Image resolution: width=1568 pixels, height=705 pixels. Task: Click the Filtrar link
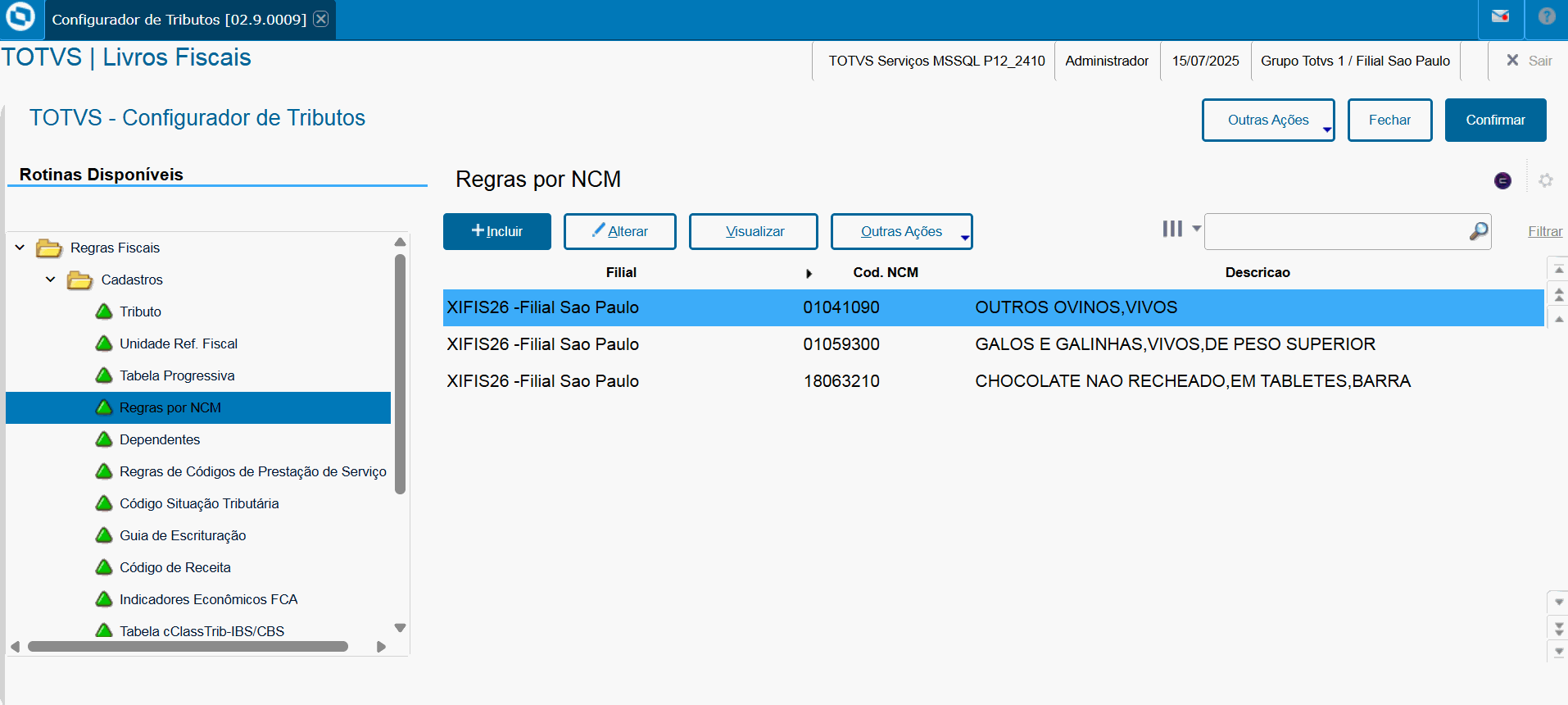pyautogui.click(x=1545, y=231)
